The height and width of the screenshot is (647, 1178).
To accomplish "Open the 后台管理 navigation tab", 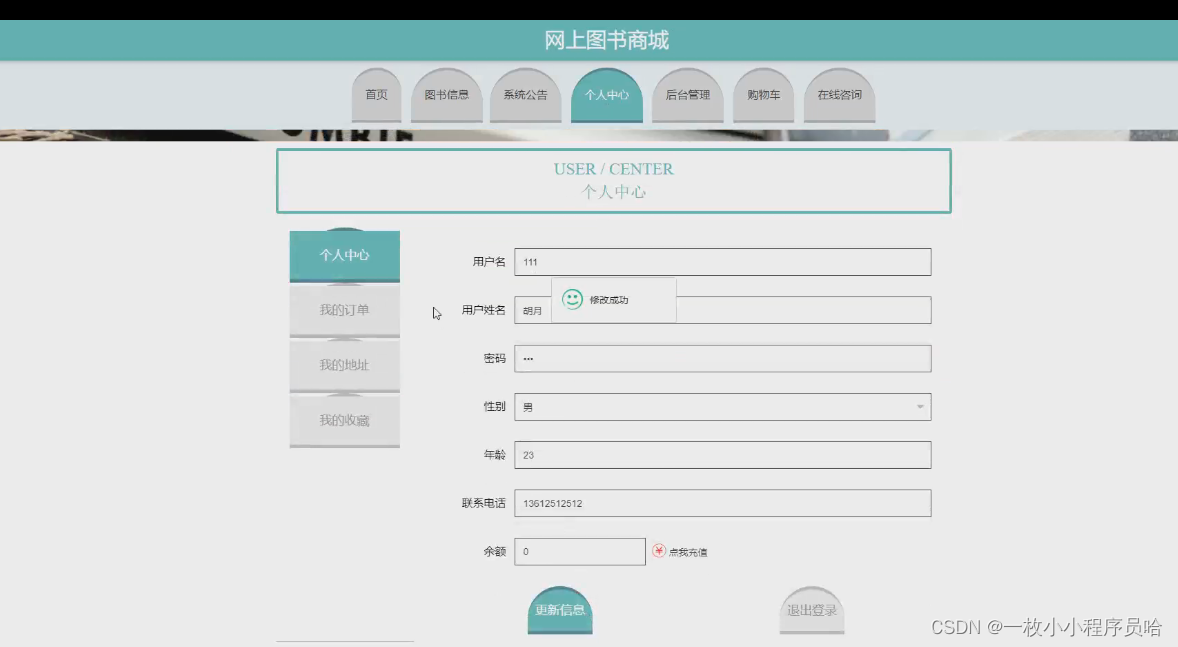I will 687,95.
